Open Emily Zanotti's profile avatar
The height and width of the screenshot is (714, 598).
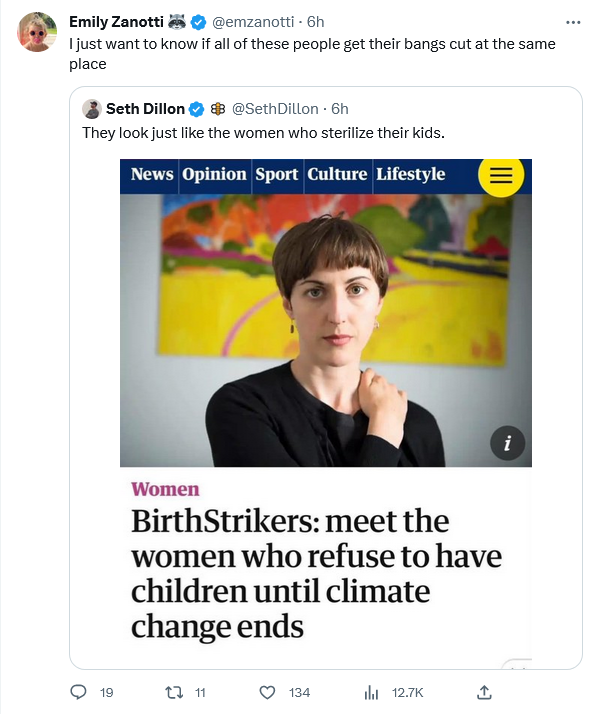point(37,32)
